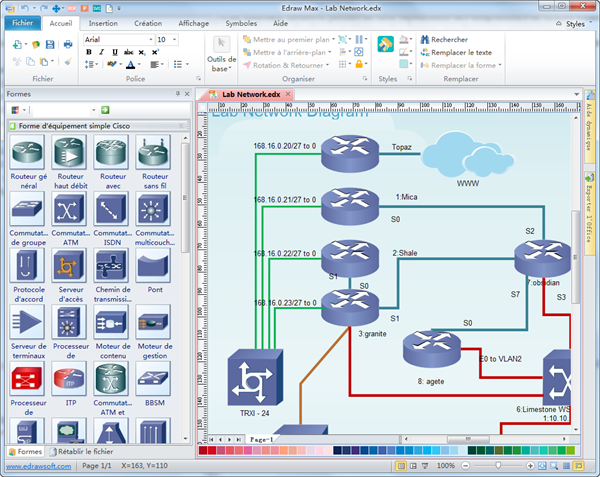Toggle italic text formatting
This screenshot has height=477, width=600.
(101, 52)
